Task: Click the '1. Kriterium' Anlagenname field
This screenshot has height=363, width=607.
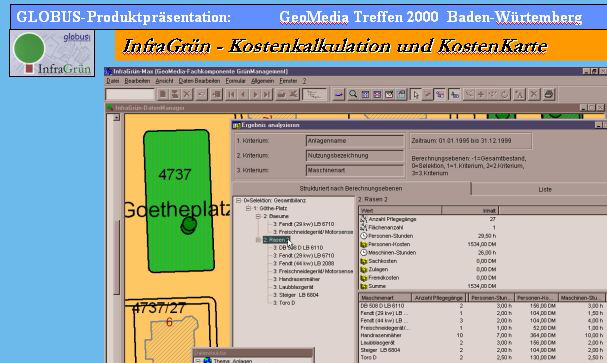Action: click(354, 141)
